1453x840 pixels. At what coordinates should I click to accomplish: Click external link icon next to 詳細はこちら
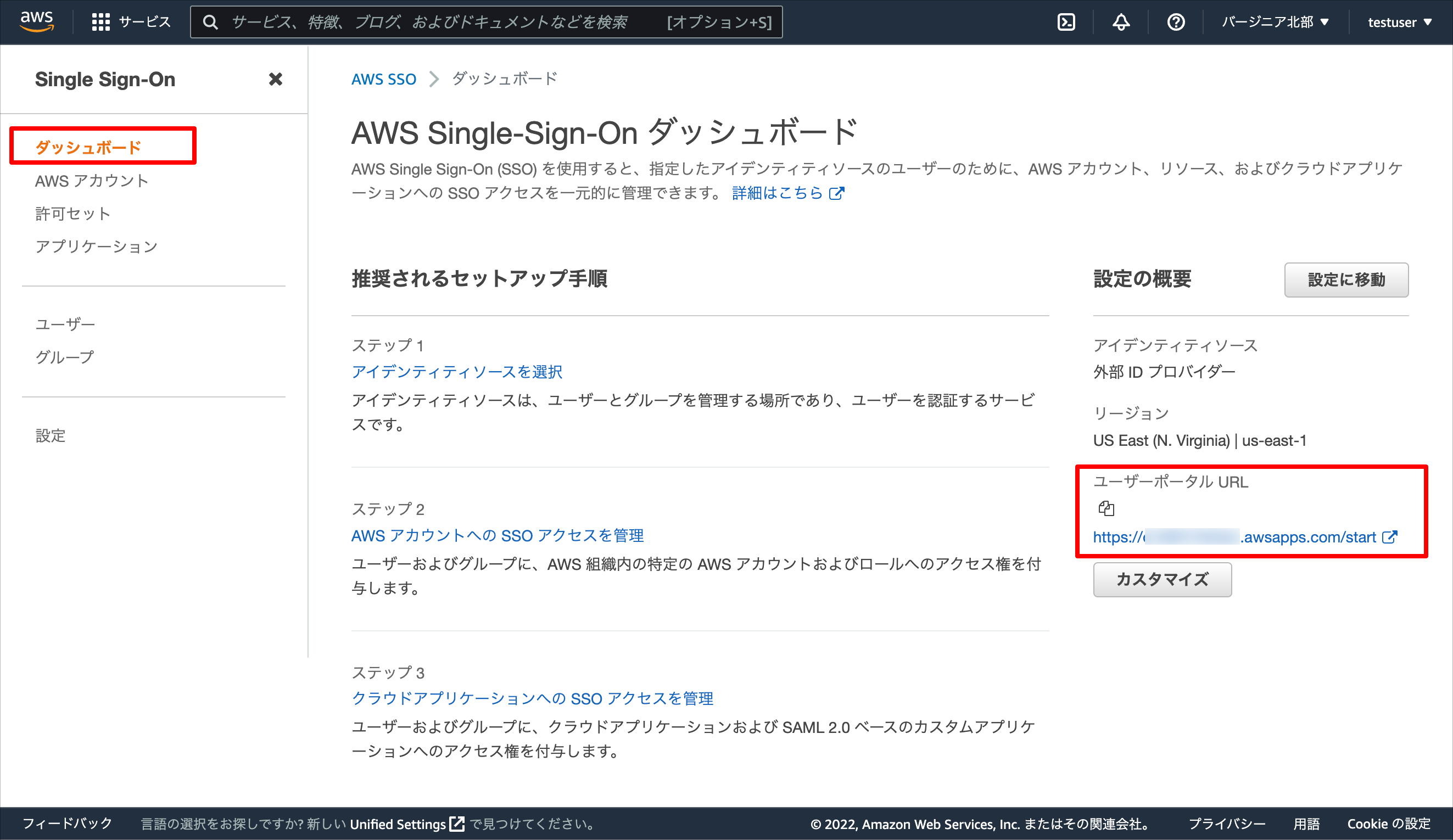(837, 193)
